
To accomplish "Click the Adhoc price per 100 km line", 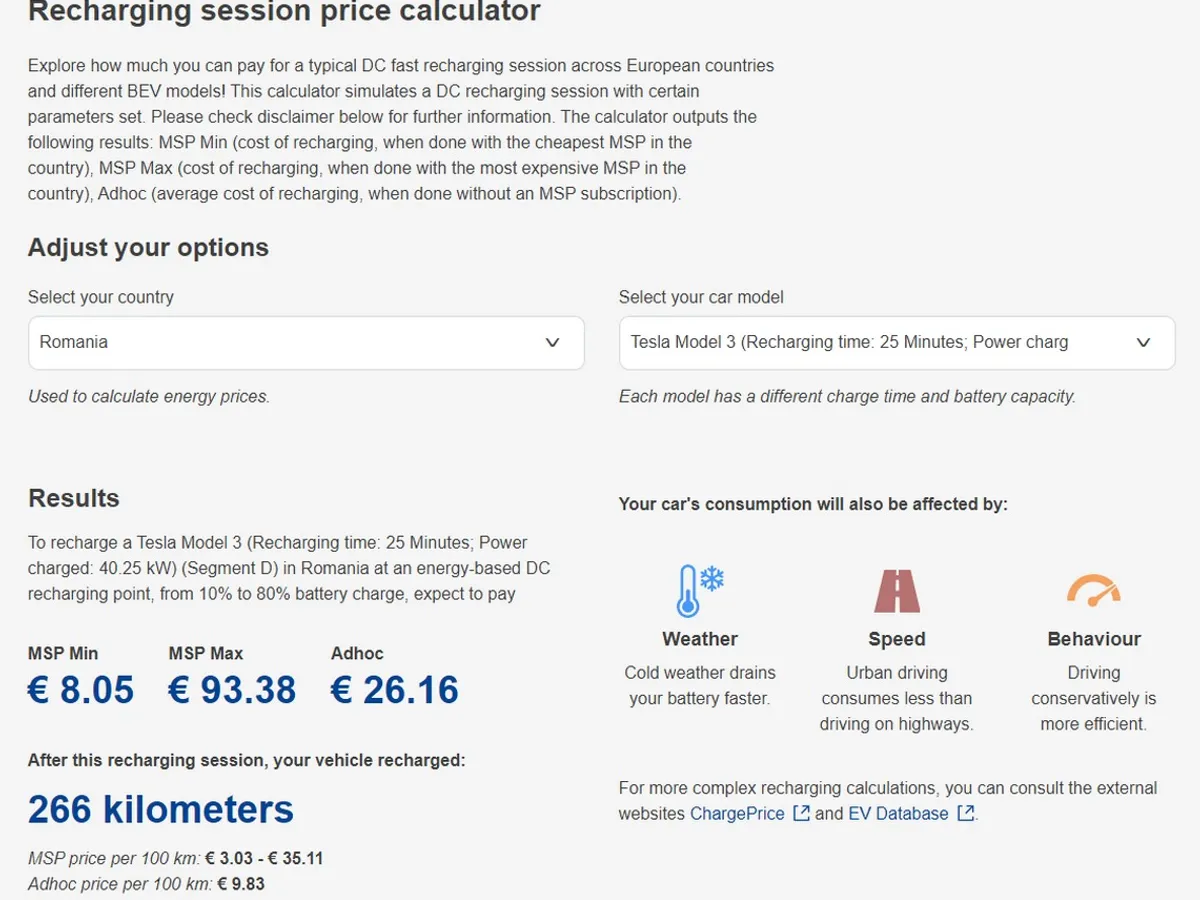I will point(146,884).
